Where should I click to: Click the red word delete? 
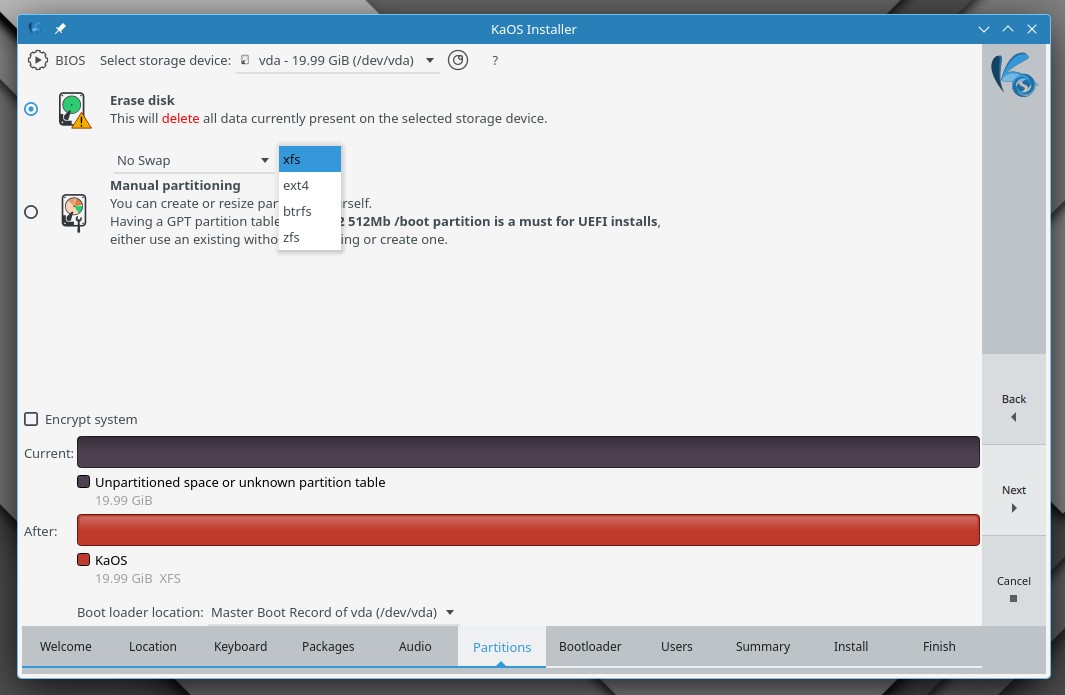tap(181, 118)
